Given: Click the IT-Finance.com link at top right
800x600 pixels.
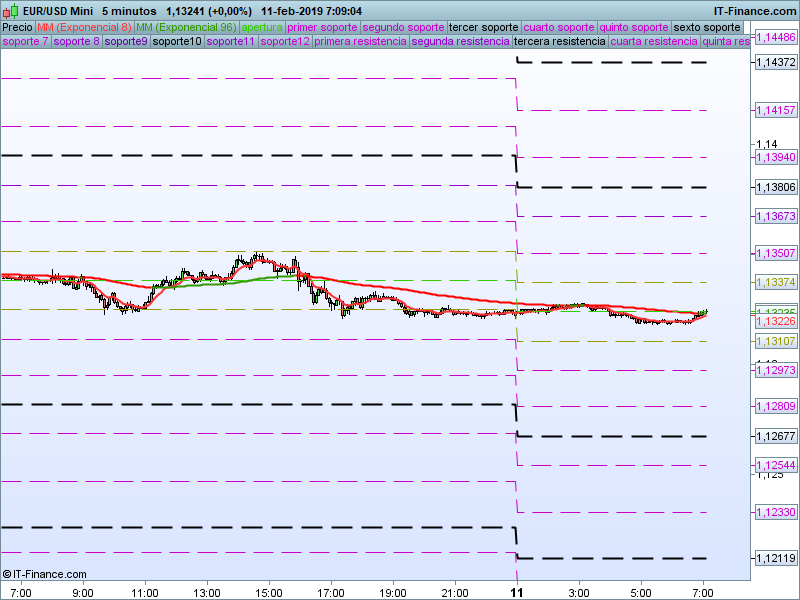Looking at the screenshot, I should pos(754,11).
